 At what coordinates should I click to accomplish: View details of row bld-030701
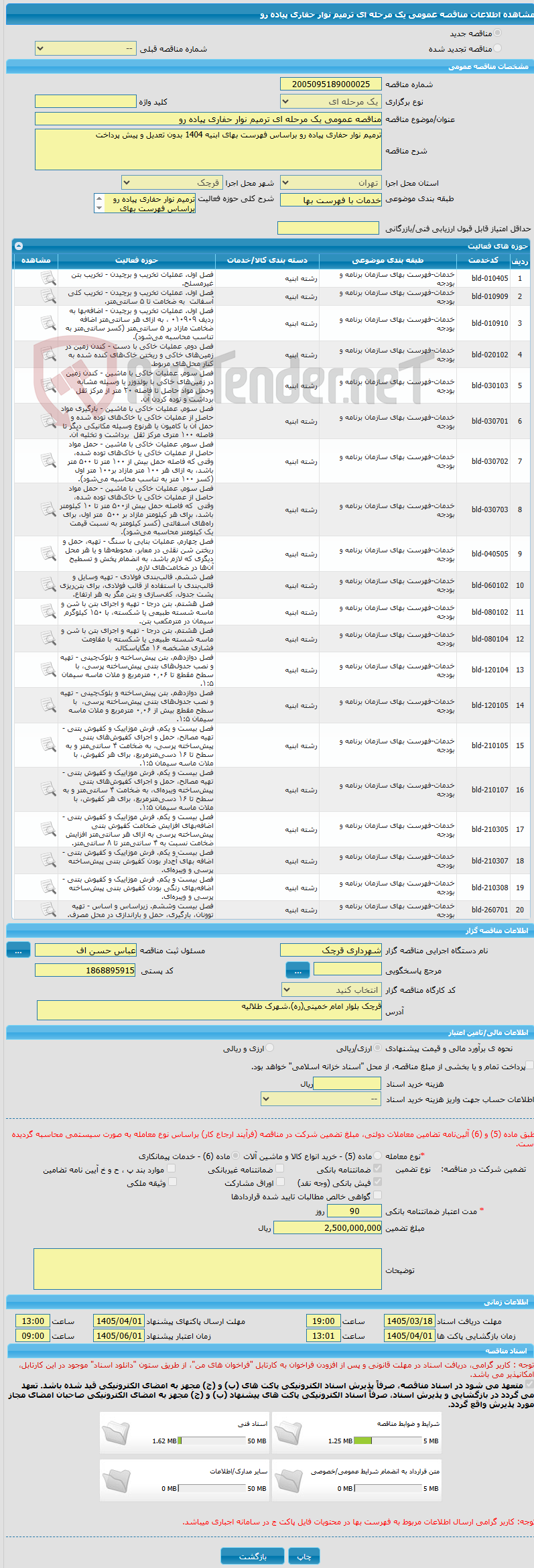[x=48, y=421]
